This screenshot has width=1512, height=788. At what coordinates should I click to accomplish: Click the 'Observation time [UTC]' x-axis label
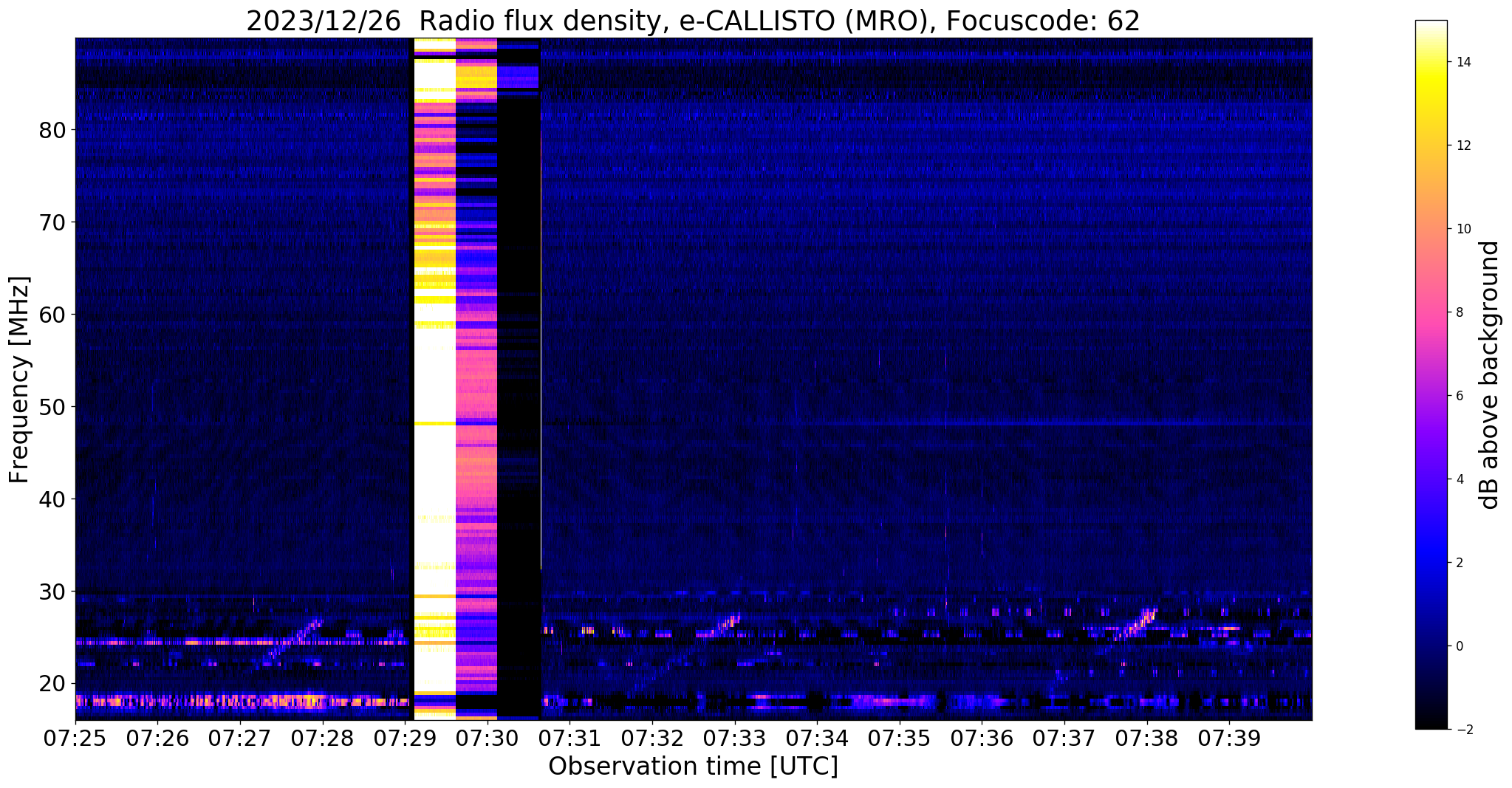(x=693, y=766)
